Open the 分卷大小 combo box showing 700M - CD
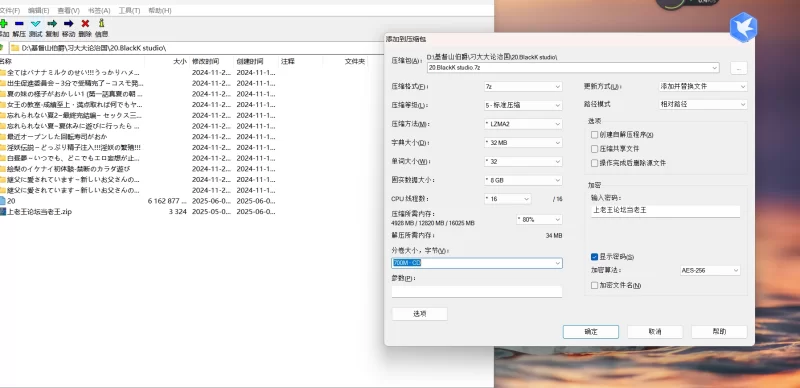The height and width of the screenshot is (388, 800). [x=477, y=263]
